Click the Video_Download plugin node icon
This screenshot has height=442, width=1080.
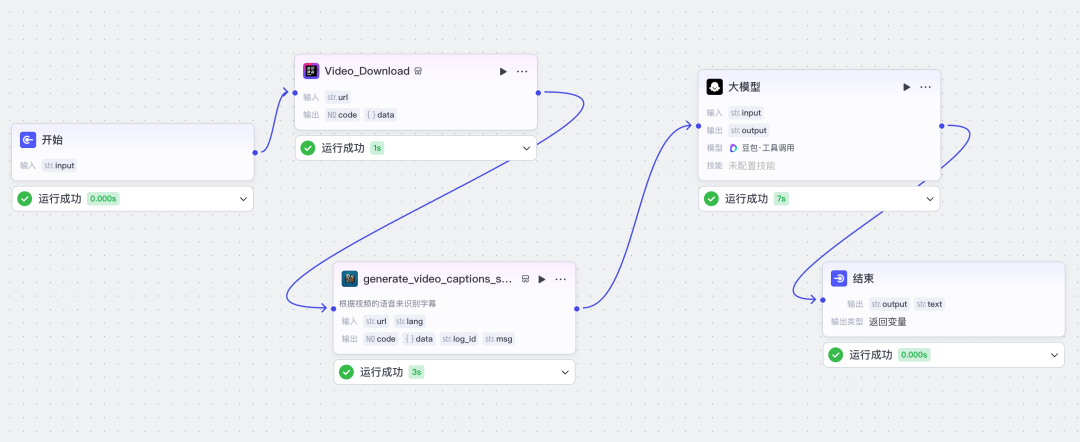tap(311, 71)
